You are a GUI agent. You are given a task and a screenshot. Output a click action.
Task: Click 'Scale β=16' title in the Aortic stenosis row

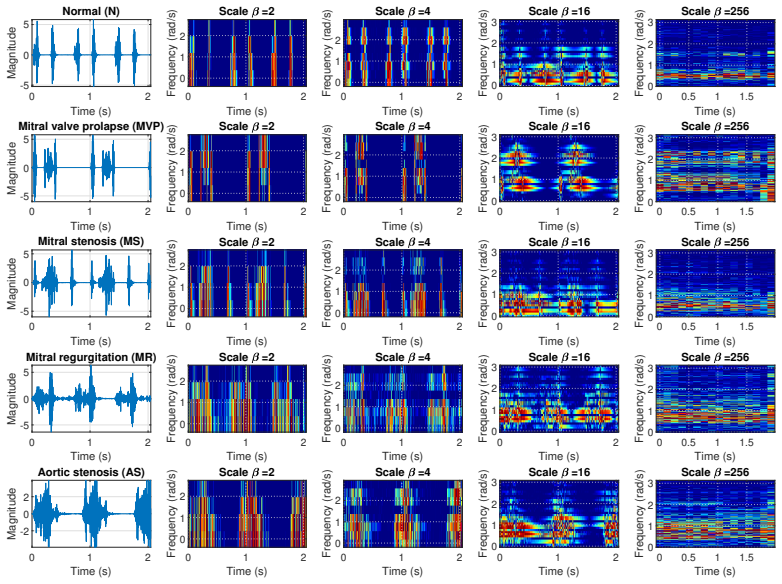coord(559,472)
